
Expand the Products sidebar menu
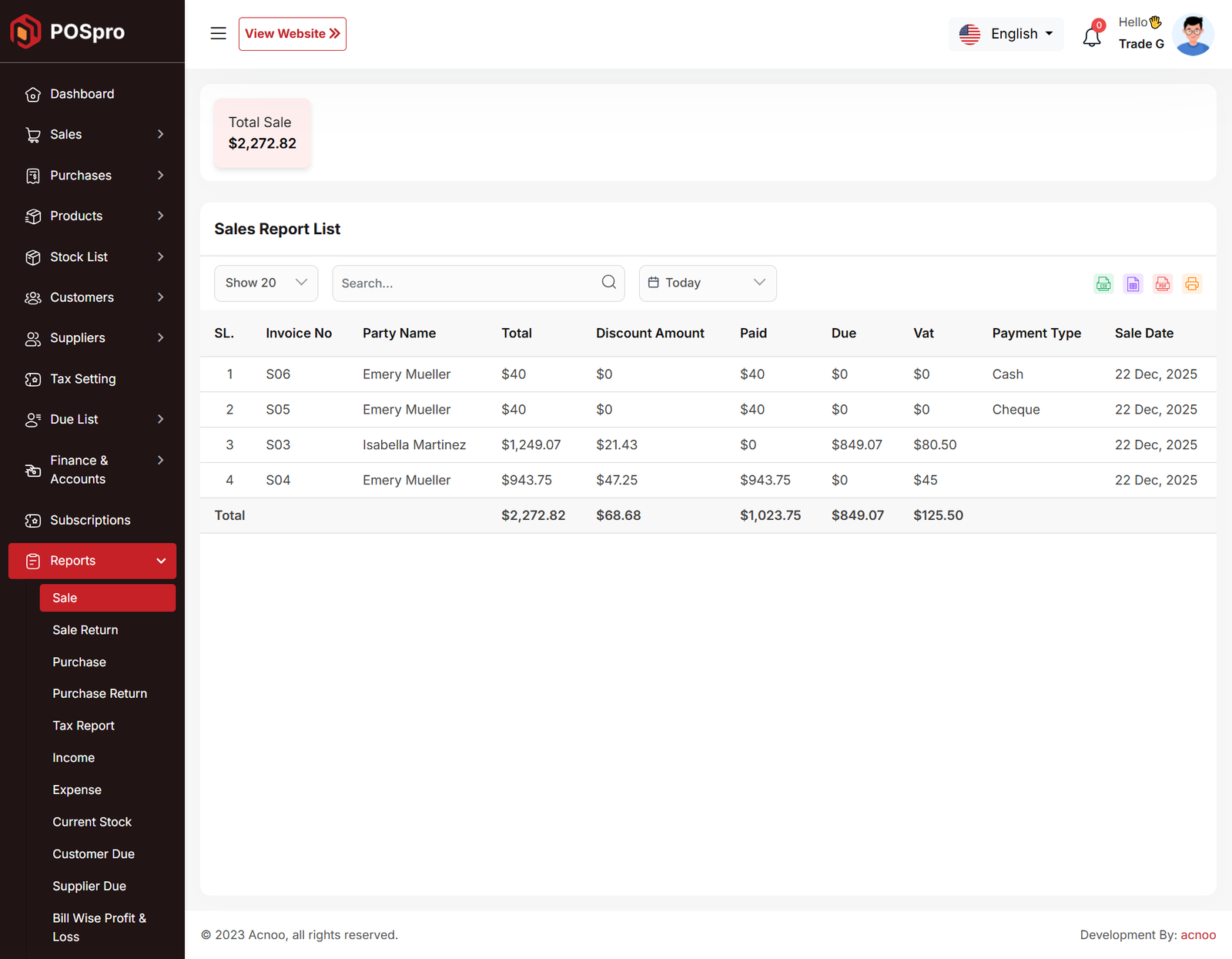pyautogui.click(x=92, y=216)
